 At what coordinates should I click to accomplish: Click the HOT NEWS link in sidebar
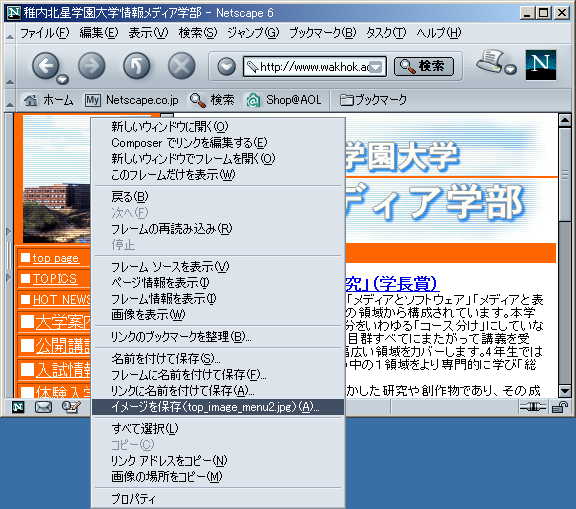pos(61,300)
